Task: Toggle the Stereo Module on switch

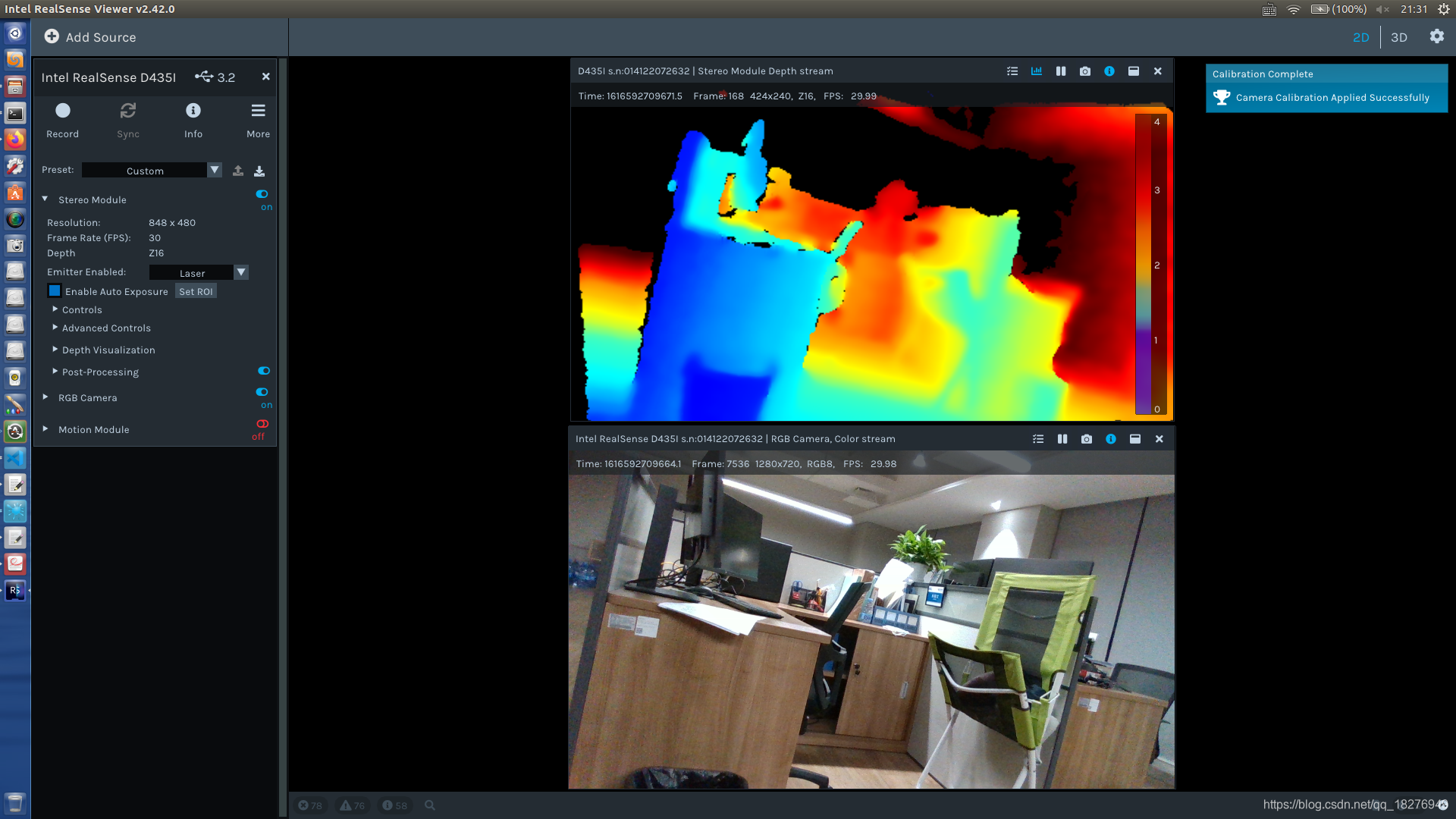Action: [x=262, y=194]
